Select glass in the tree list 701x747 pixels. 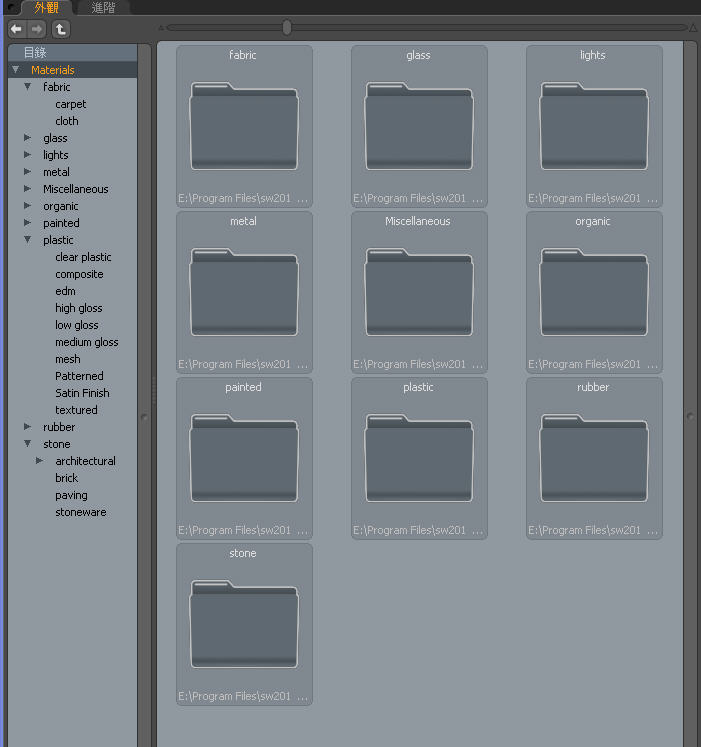tap(55, 138)
